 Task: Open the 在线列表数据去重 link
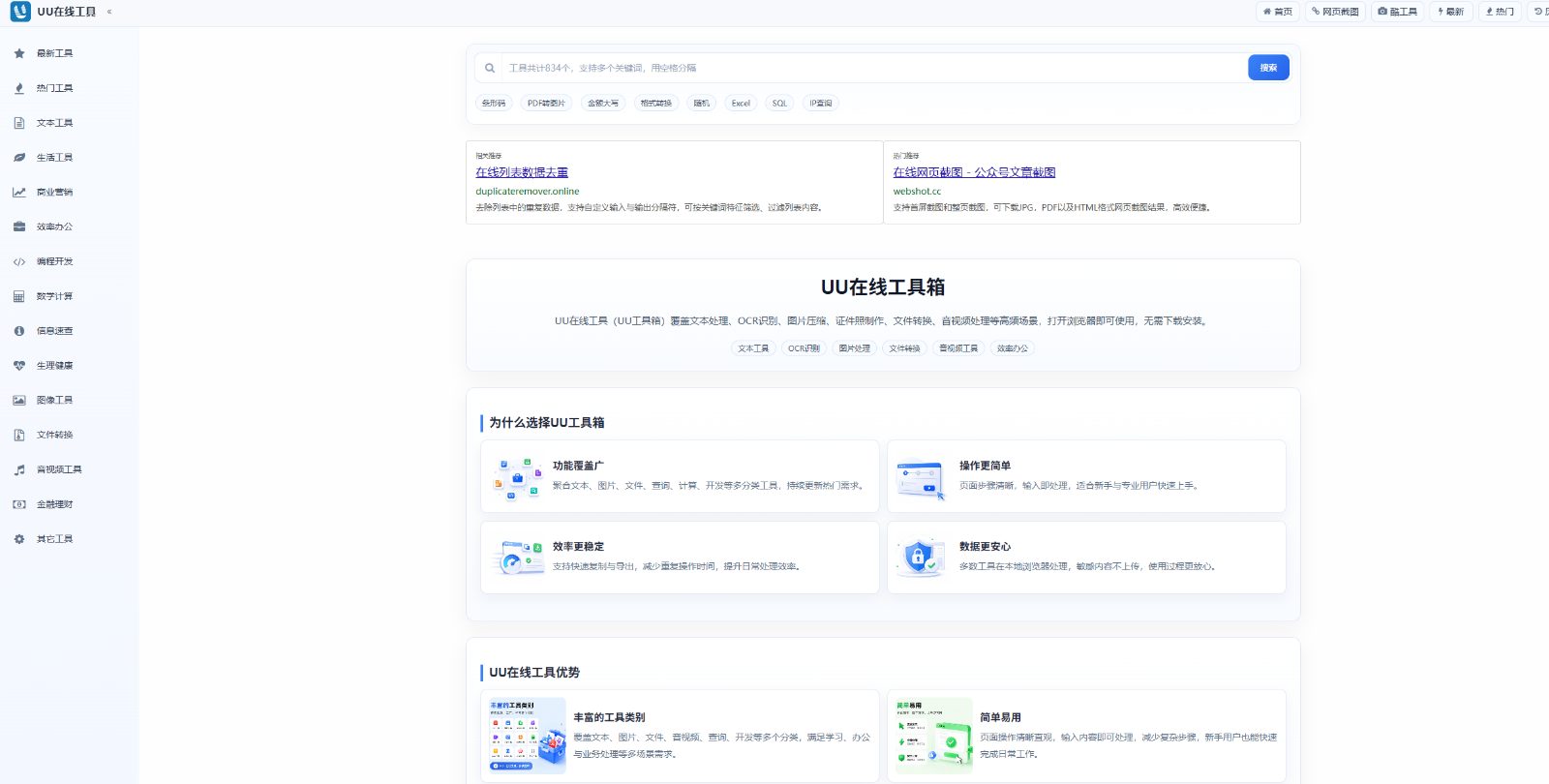point(522,172)
